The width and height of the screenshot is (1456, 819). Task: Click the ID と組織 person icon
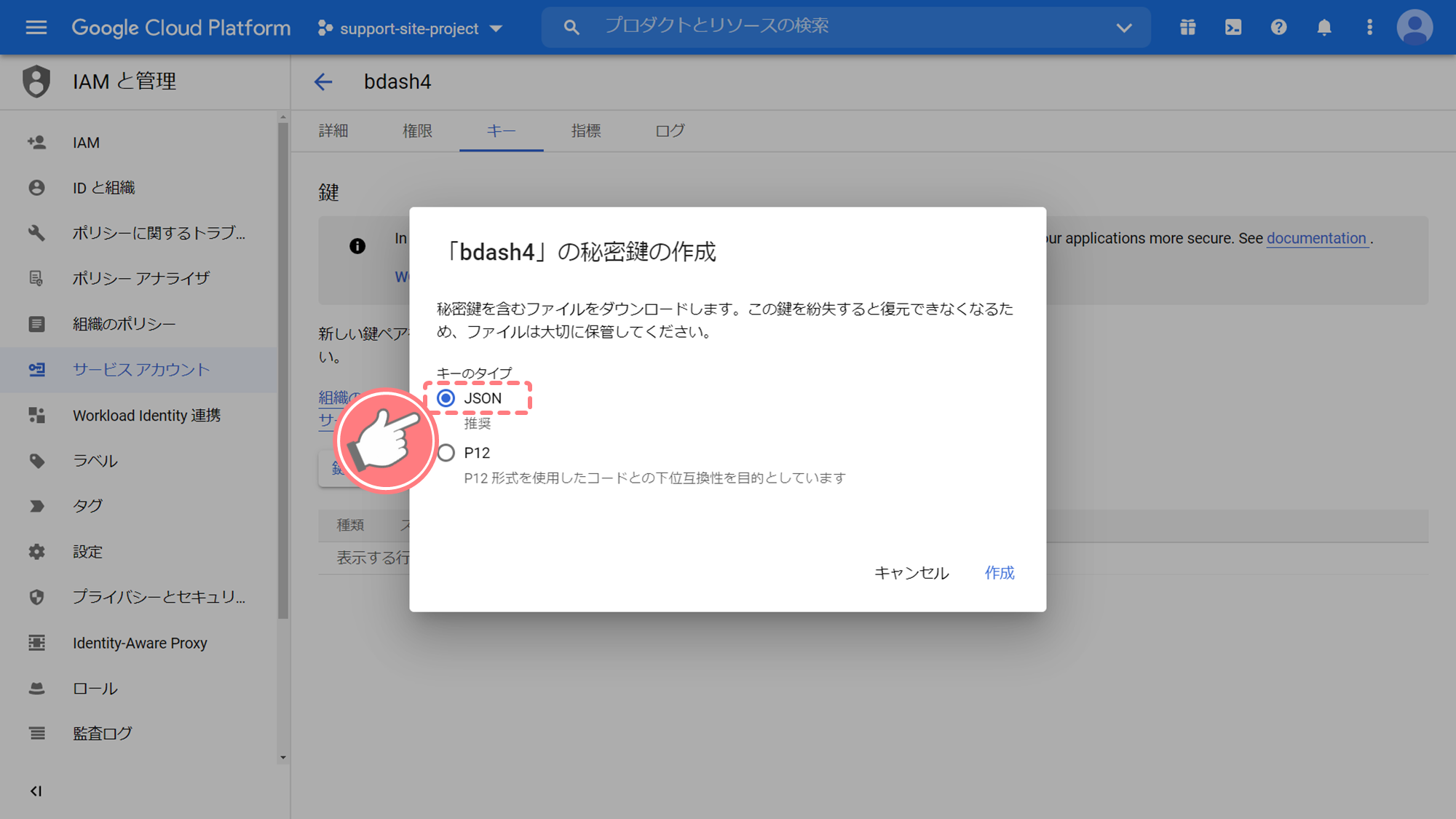(36, 188)
